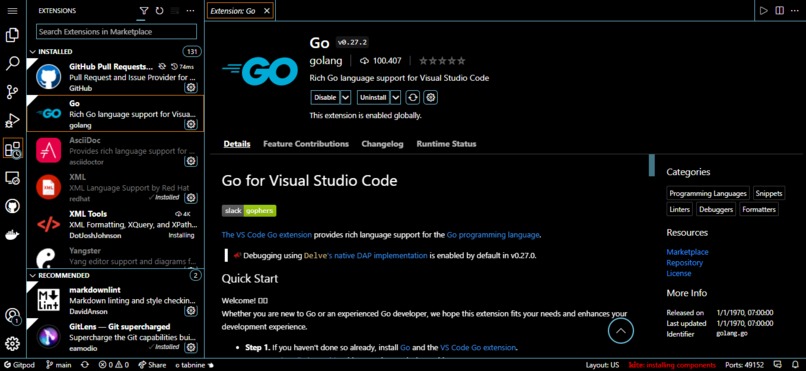Select the Linters category tag
This screenshot has height=371, width=806.
[680, 209]
